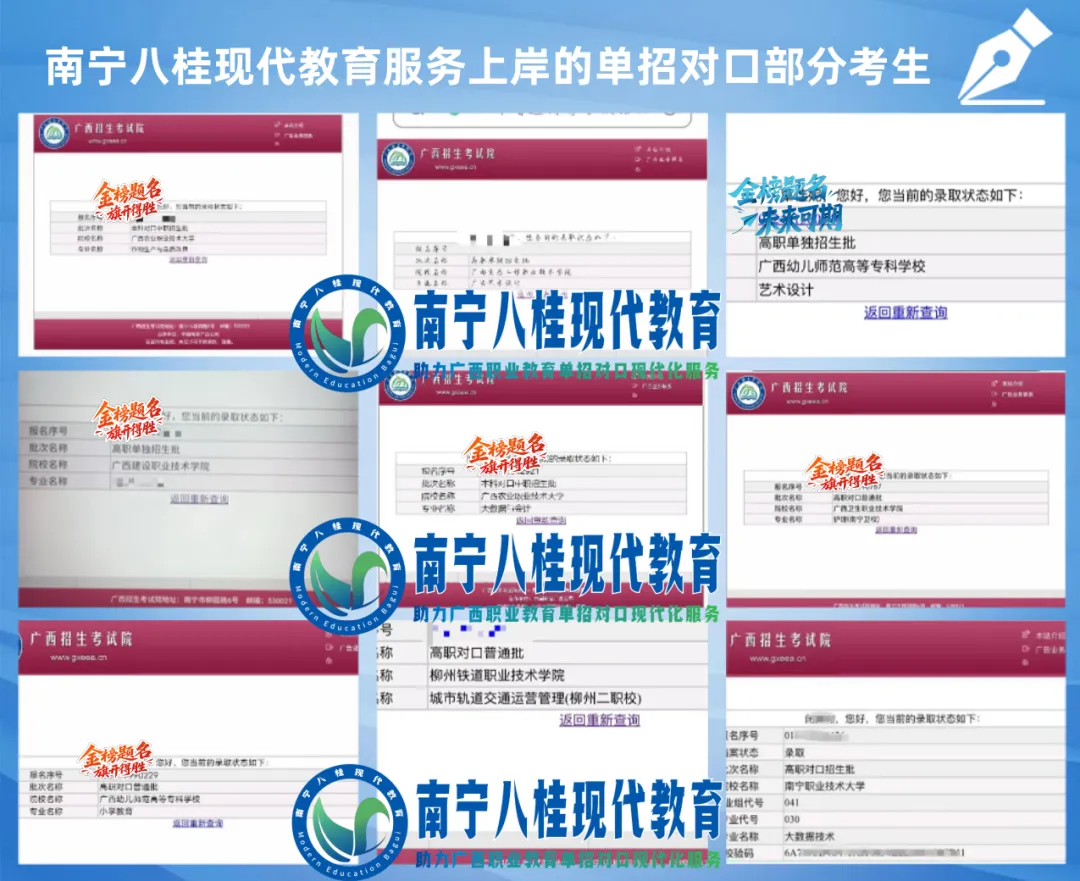Click the 录取 status value
Viewport: 1080px width, 881px height.
click(x=795, y=753)
